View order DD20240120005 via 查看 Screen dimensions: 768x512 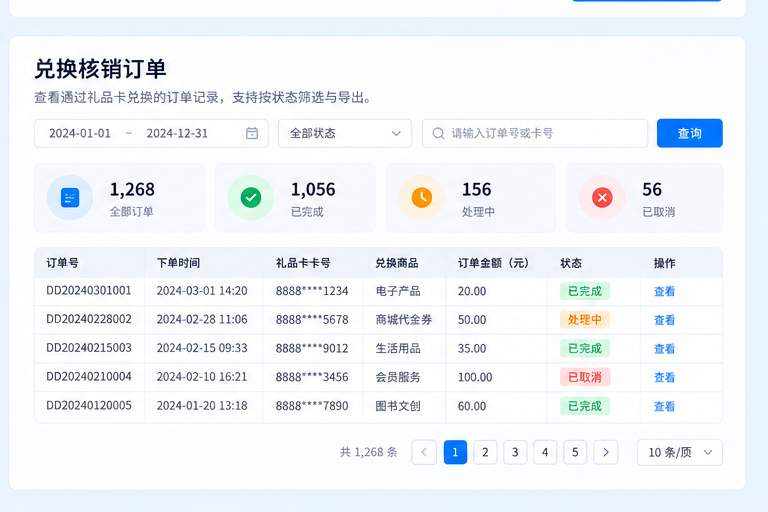pos(664,406)
